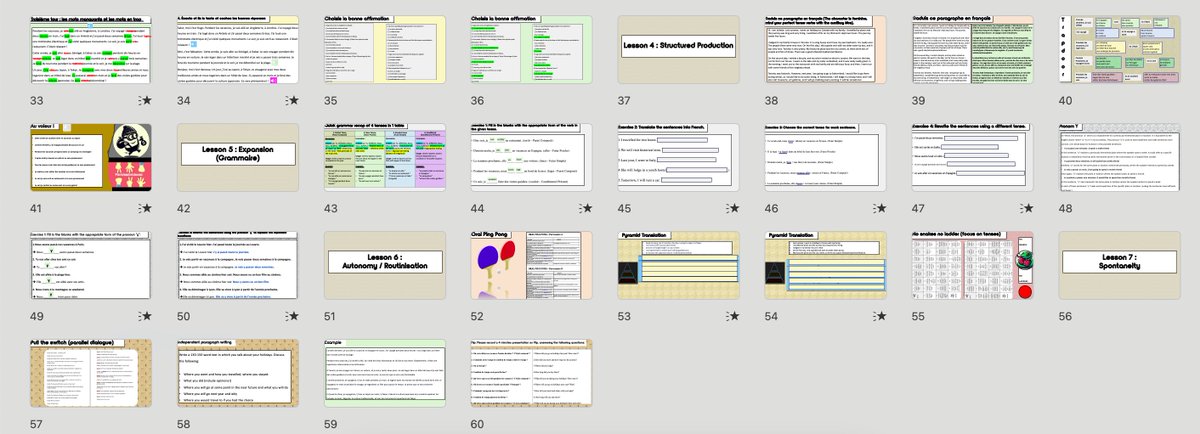Open 'Lesson 6 : Autonomy / Routinisation' slide

click(x=385, y=265)
